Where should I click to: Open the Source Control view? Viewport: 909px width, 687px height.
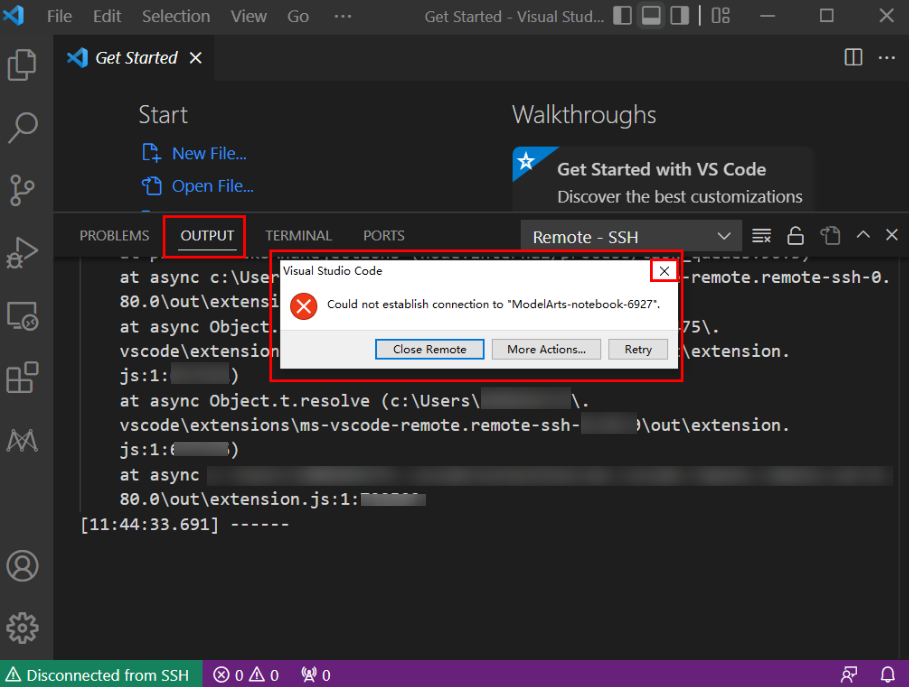[x=22, y=190]
